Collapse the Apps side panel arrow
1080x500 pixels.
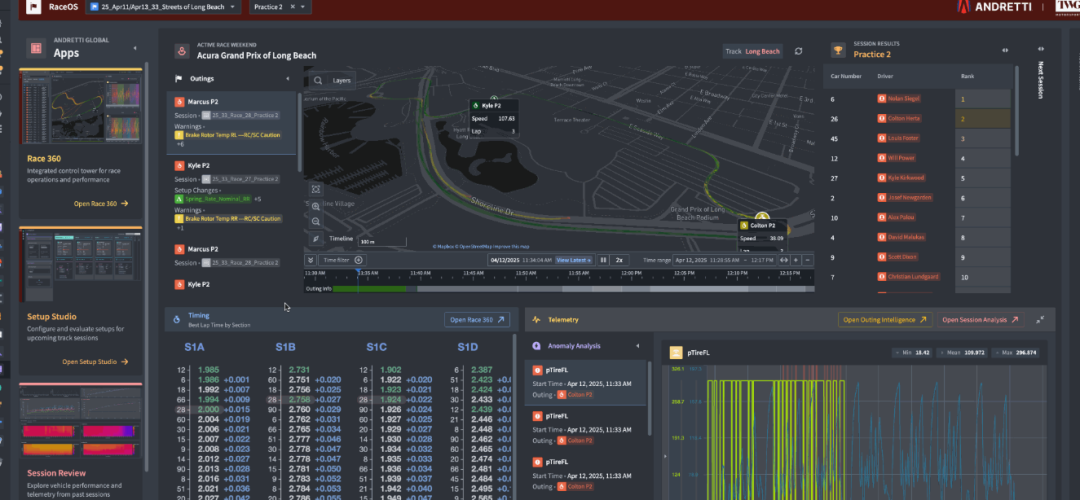135,48
